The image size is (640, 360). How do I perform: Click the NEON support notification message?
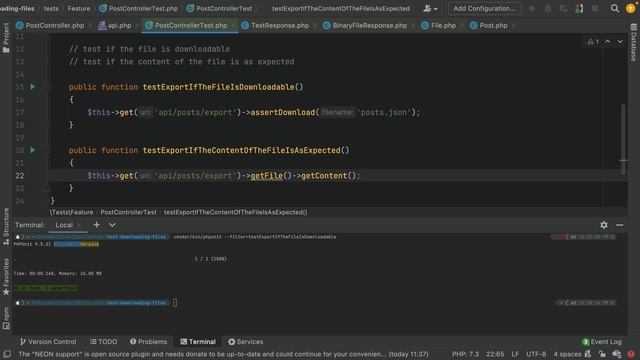(x=223, y=354)
